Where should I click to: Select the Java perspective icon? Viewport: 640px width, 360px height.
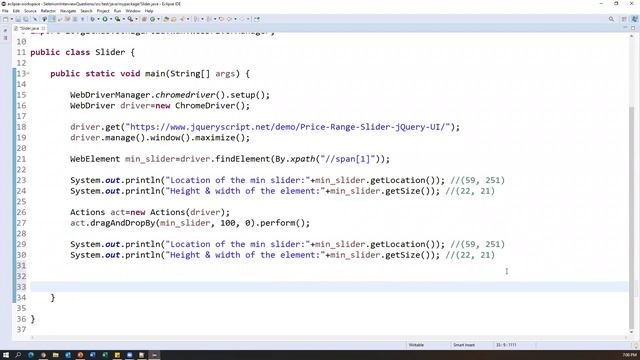tap(634, 19)
